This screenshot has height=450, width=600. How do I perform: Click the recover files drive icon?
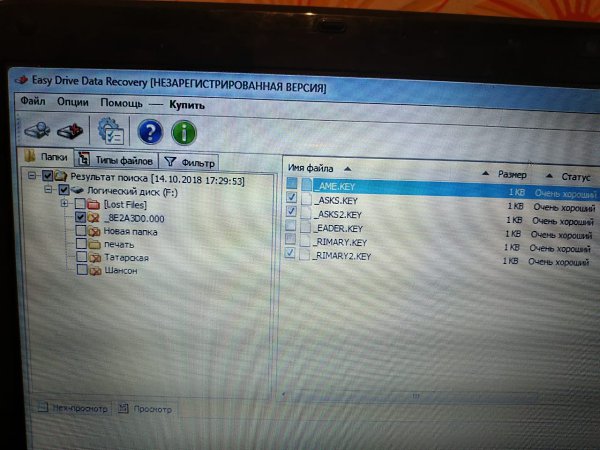(x=69, y=131)
